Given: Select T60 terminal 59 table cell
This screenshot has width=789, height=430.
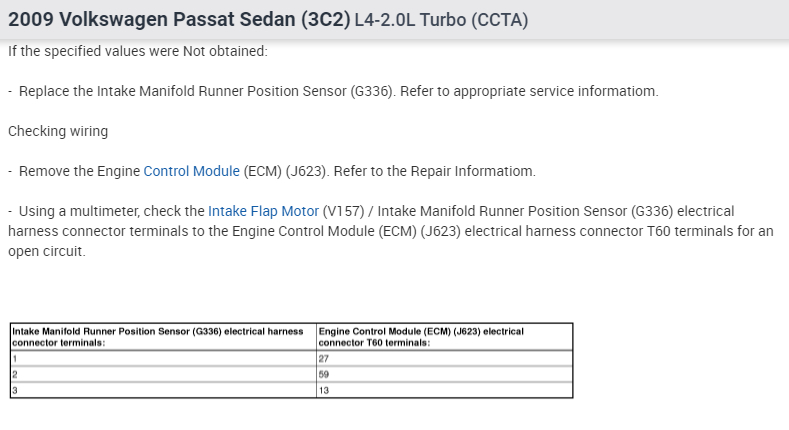Looking at the screenshot, I should (443, 374).
